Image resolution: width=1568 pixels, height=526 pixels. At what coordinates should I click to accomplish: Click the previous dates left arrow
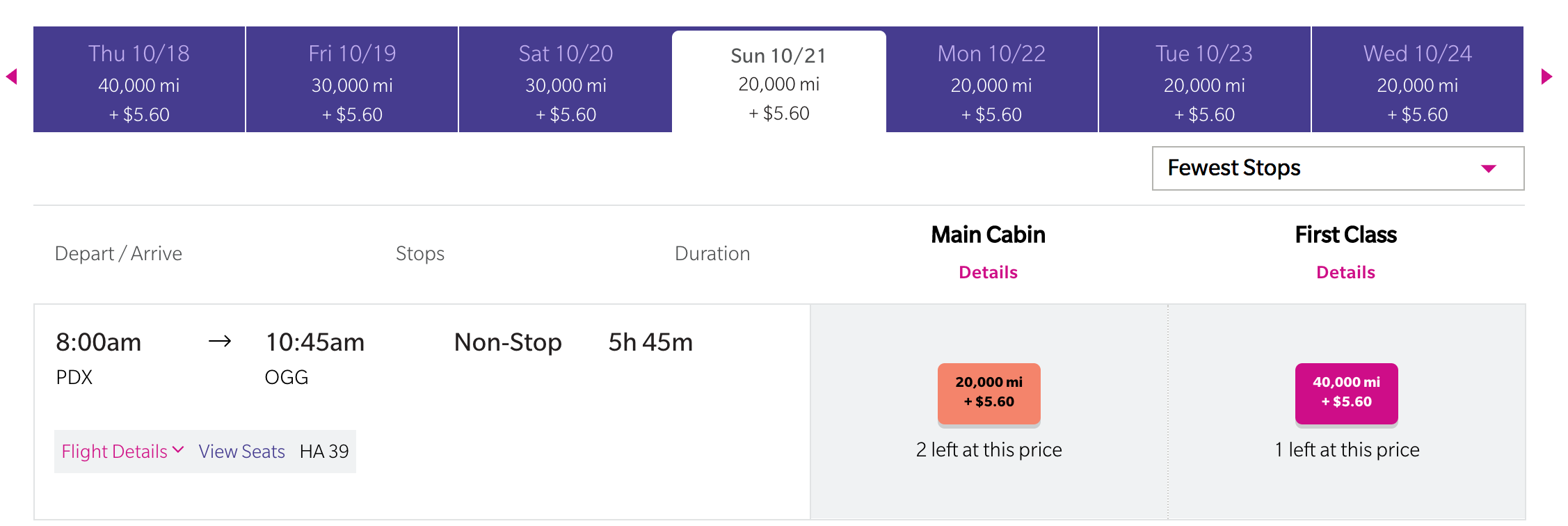tap(12, 77)
